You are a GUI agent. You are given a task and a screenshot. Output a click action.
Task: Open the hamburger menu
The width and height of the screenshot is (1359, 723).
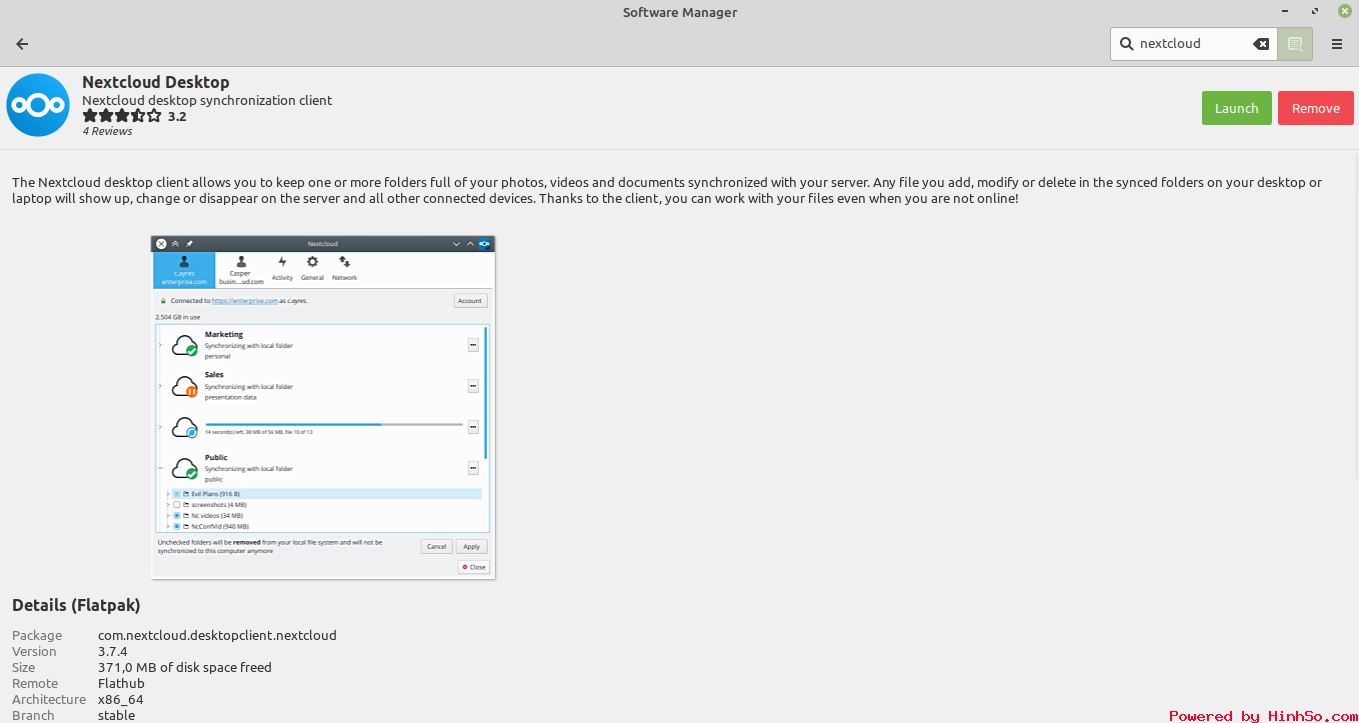(1337, 44)
